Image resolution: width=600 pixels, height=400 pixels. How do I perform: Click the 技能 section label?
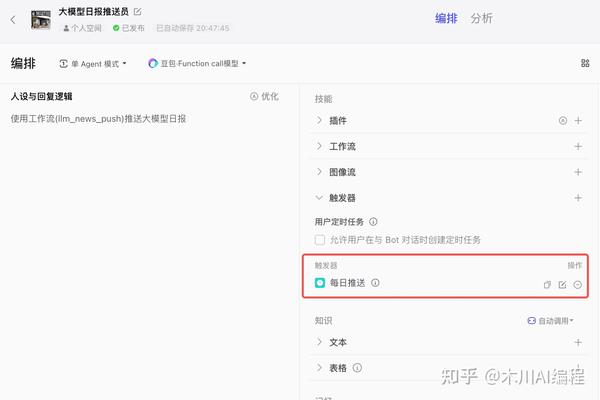(x=323, y=99)
